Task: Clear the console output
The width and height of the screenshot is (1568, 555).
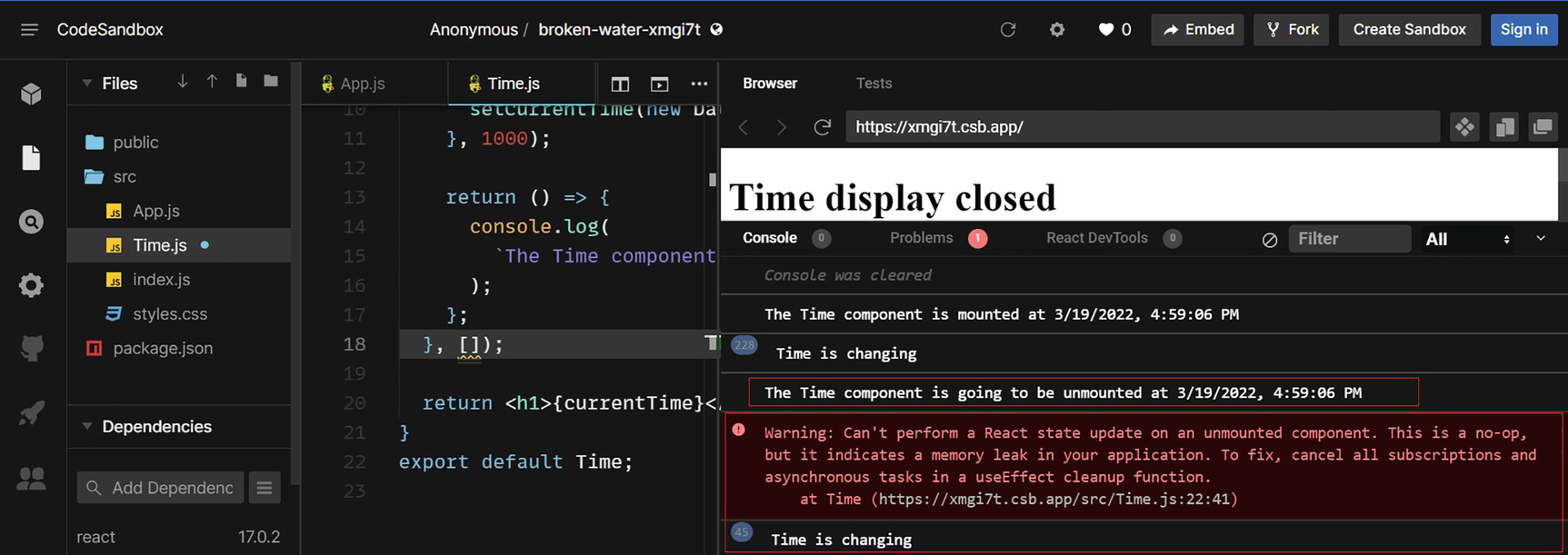Action: [x=1270, y=240]
